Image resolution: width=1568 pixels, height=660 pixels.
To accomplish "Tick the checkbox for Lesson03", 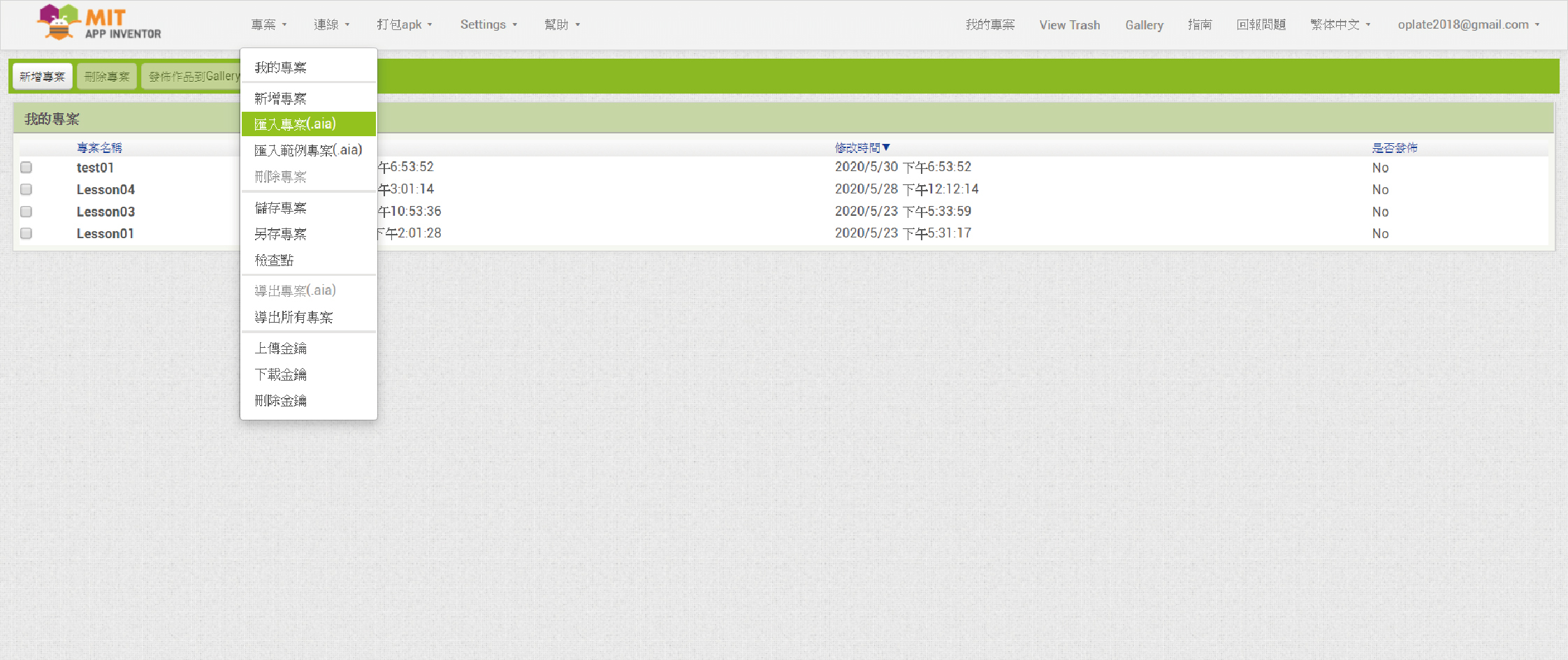I will coord(27,212).
